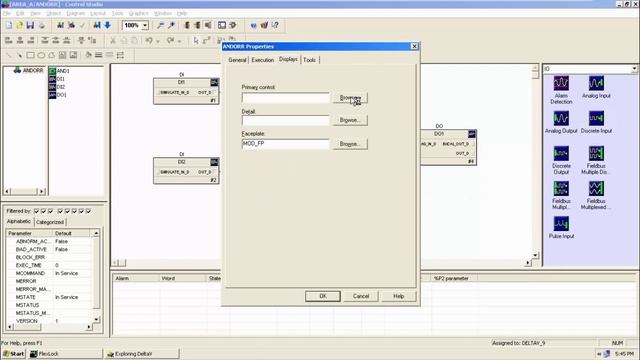640x360 pixels.
Task: Click the Print toolbar icon
Action: point(41,25)
